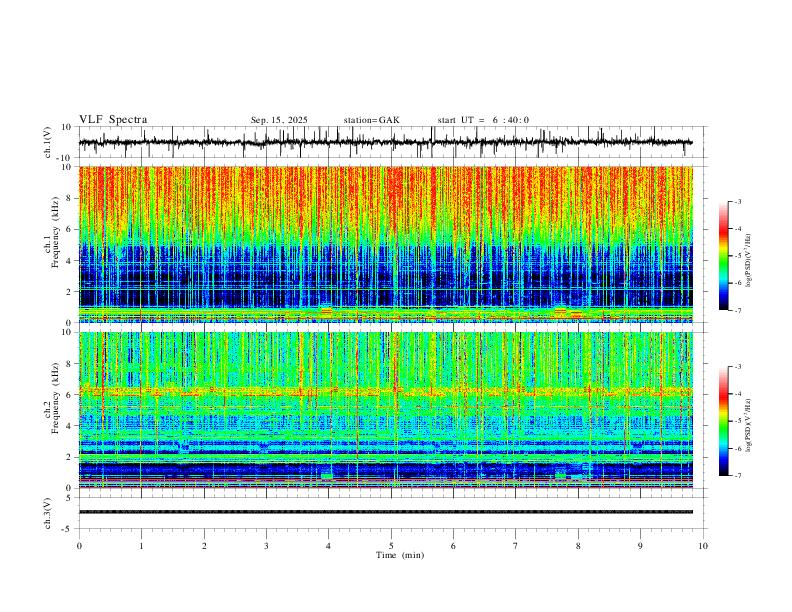Select the "Time (min)" x-axis label
The image size is (792, 612).
click(400, 555)
